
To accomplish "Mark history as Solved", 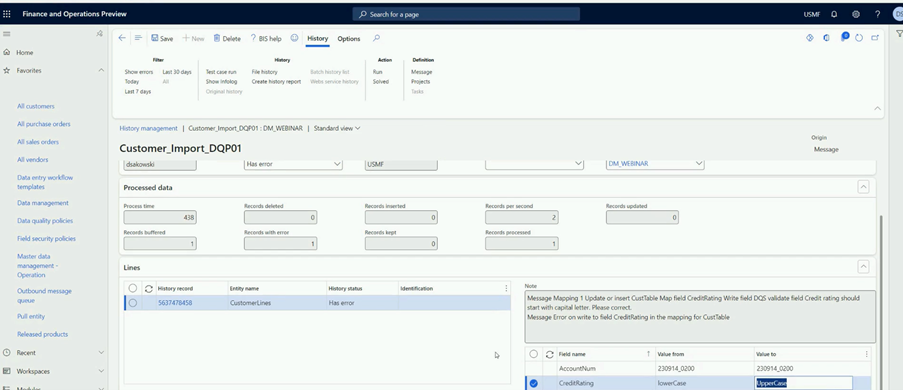I will [x=381, y=82].
